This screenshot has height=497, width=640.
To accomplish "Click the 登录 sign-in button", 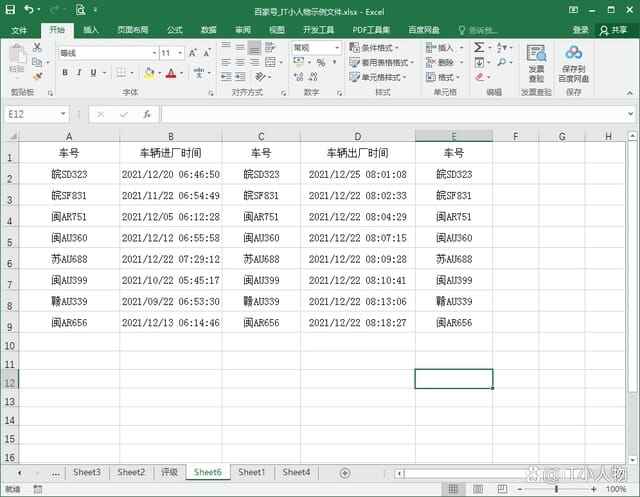I will tap(580, 30).
